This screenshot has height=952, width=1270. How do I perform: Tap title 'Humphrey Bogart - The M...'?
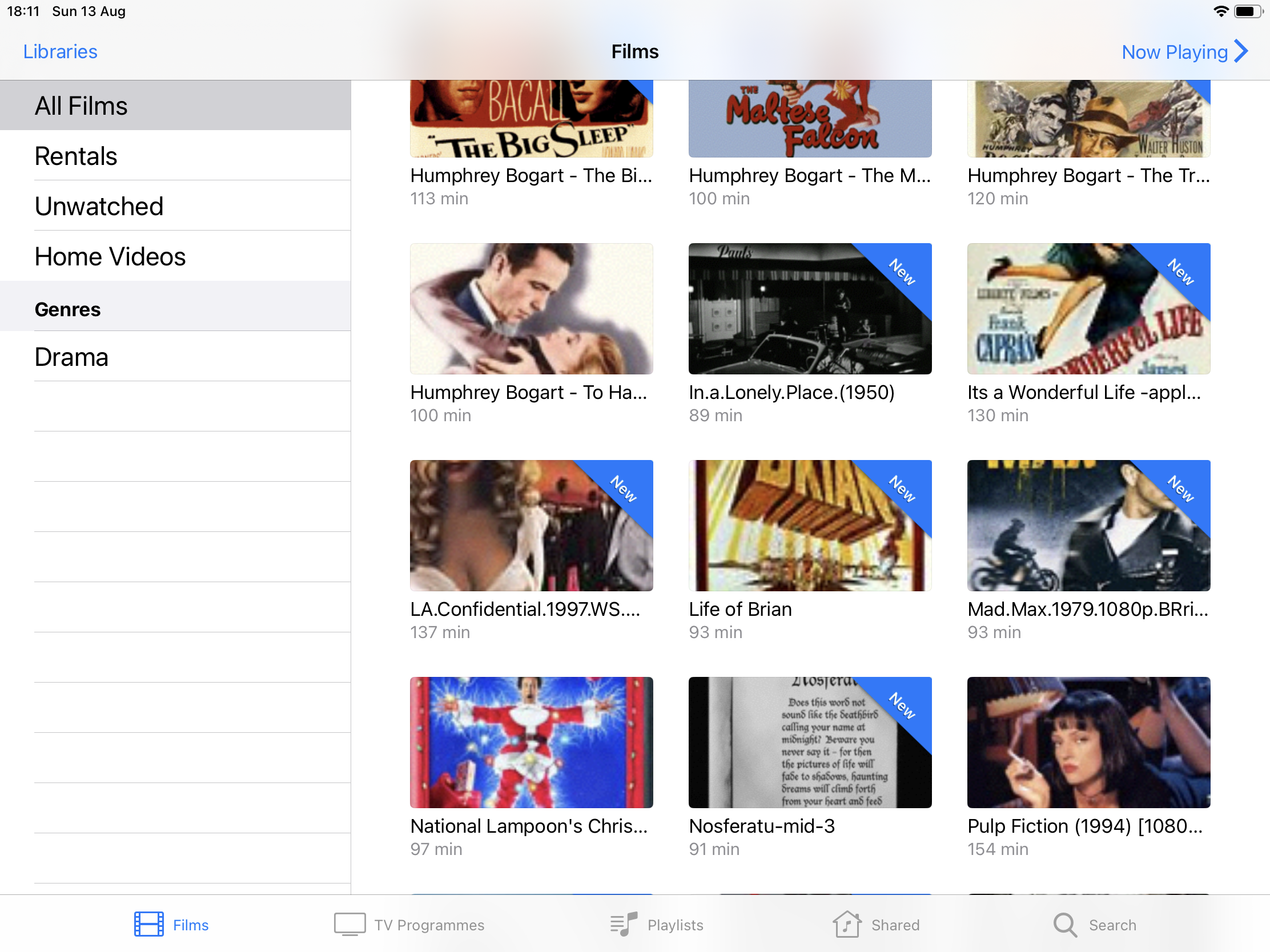pos(810,176)
